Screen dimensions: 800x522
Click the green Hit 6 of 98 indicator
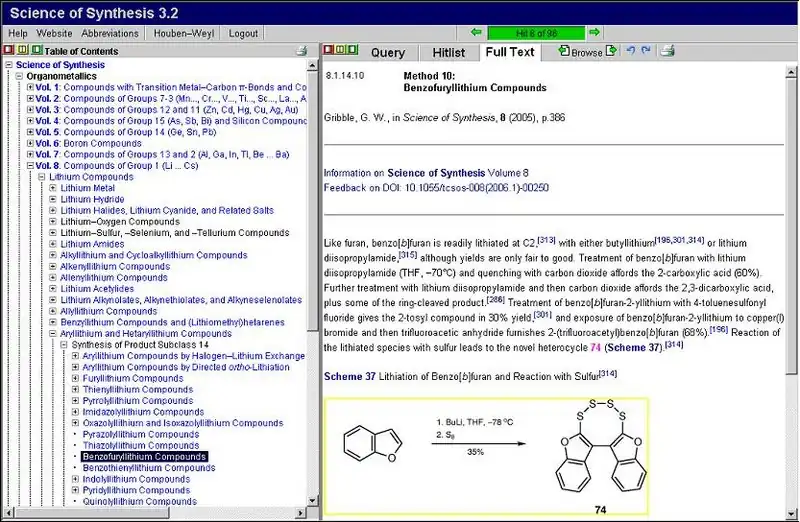pos(535,33)
